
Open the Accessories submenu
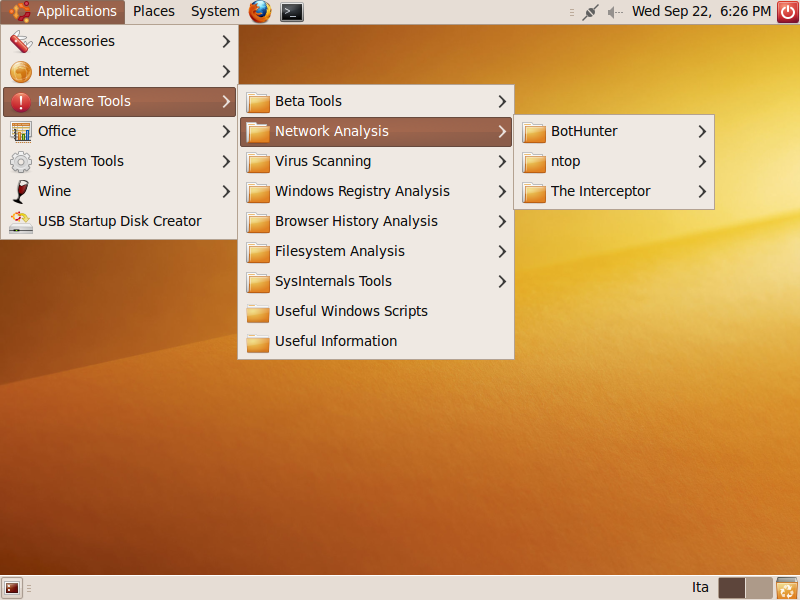click(x=119, y=41)
